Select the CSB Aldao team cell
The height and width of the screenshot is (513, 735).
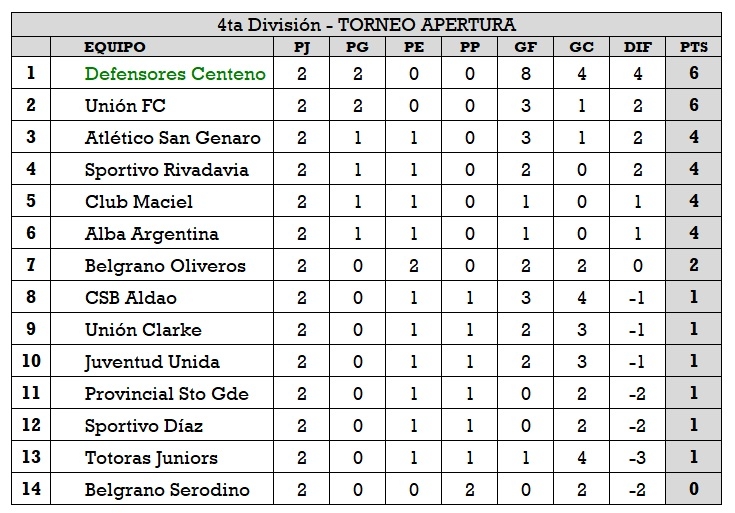(x=130, y=298)
